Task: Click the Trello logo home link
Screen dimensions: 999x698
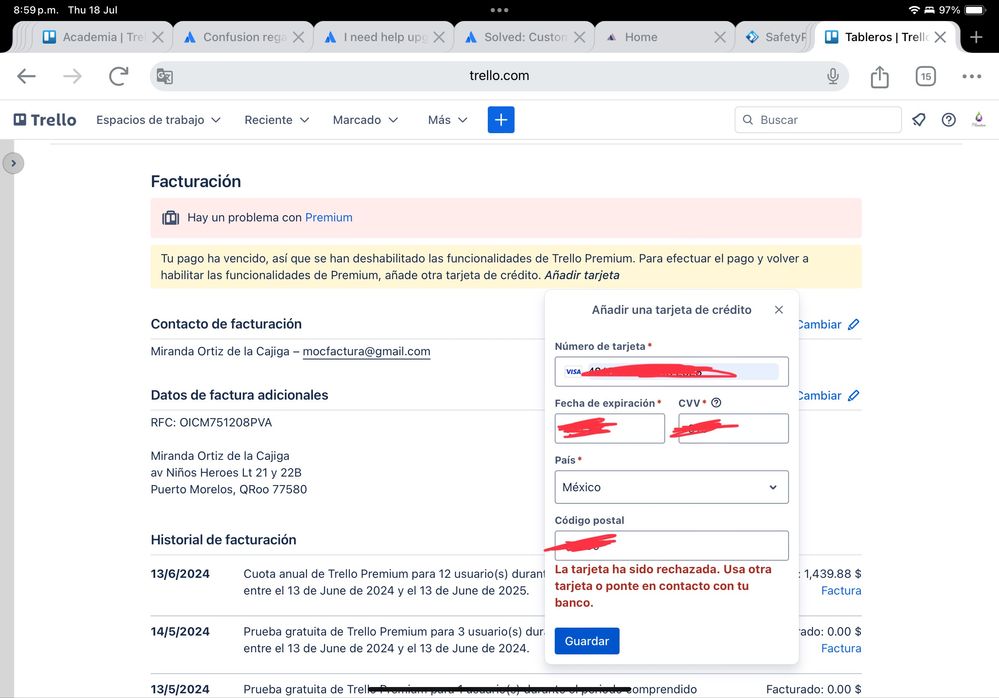Action: [45, 120]
